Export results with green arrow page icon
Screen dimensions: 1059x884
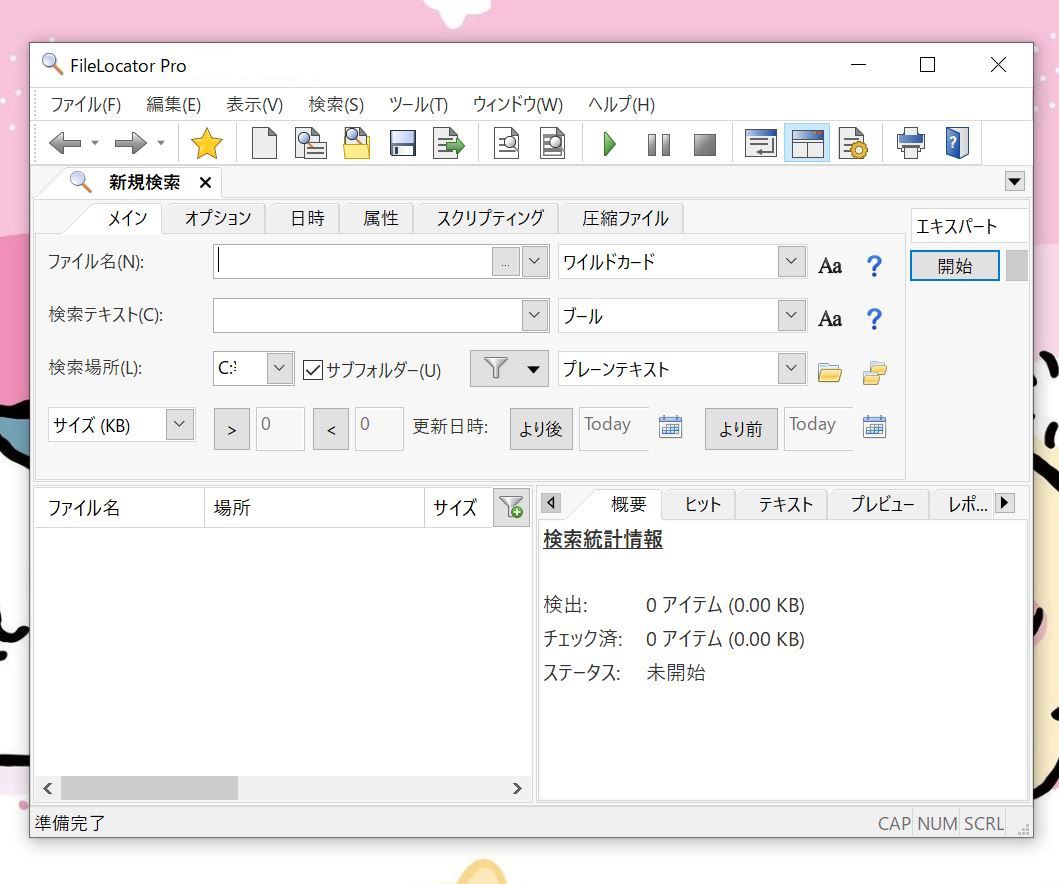click(x=448, y=143)
